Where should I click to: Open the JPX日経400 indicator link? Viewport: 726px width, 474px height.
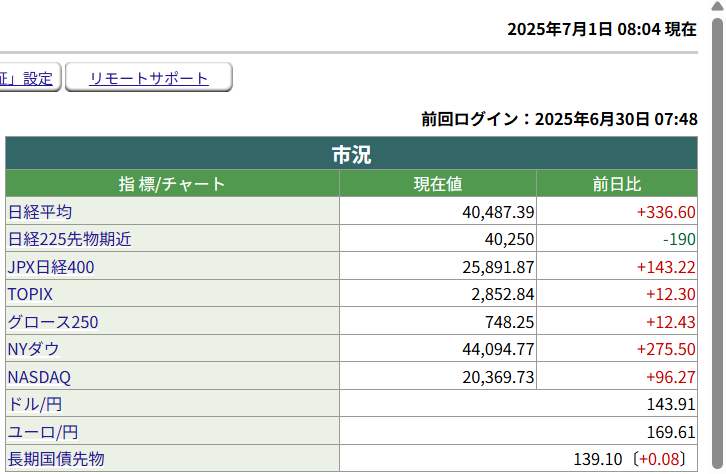coord(52,267)
